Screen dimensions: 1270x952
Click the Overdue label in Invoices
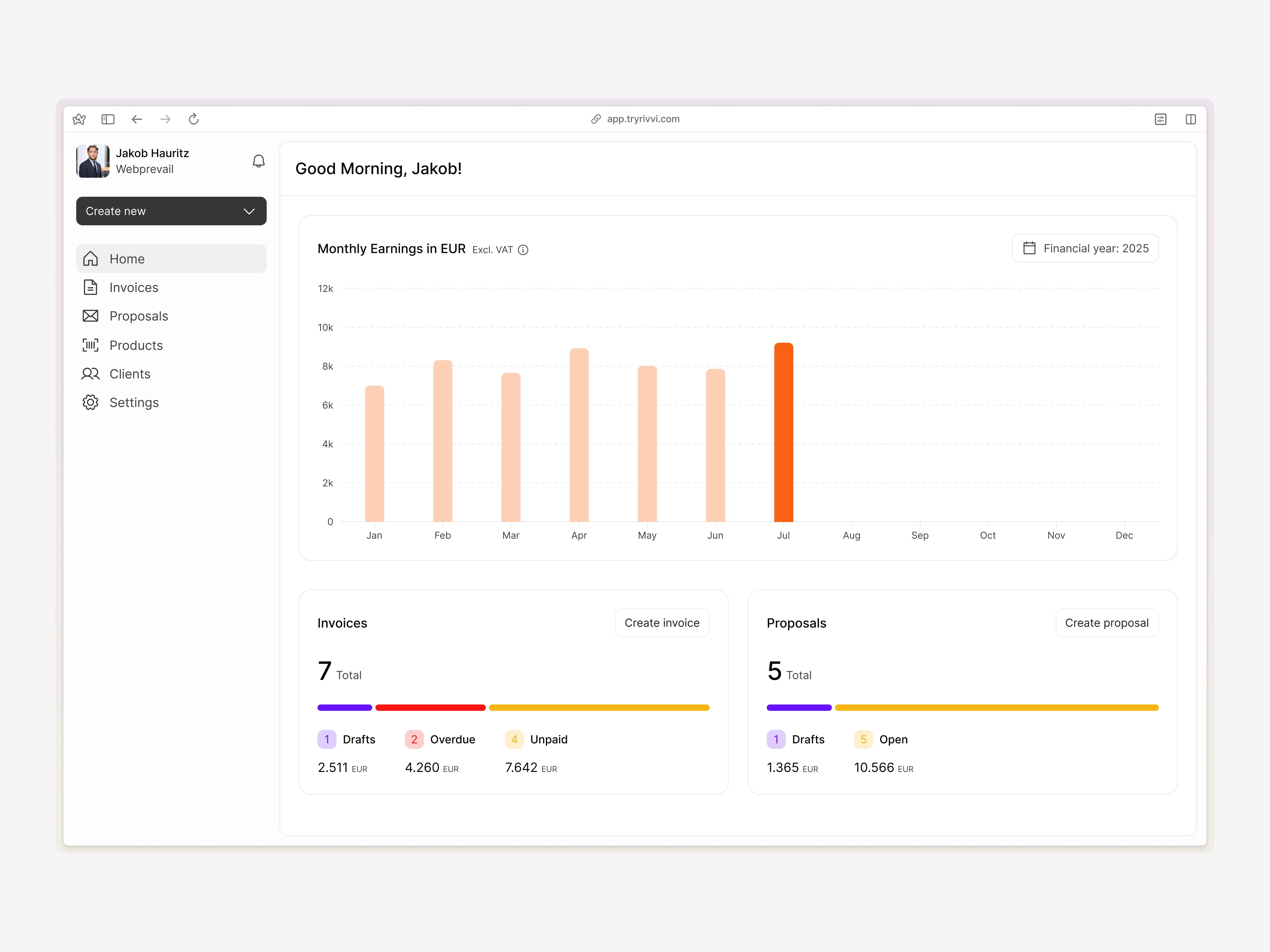coord(452,739)
